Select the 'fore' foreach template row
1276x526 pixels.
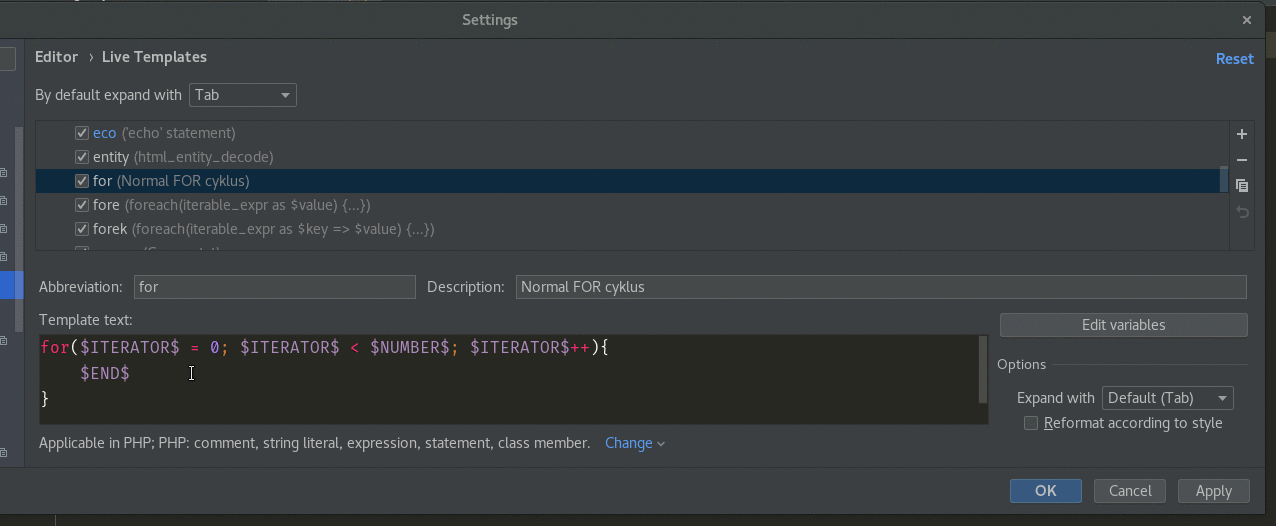(x=631, y=205)
